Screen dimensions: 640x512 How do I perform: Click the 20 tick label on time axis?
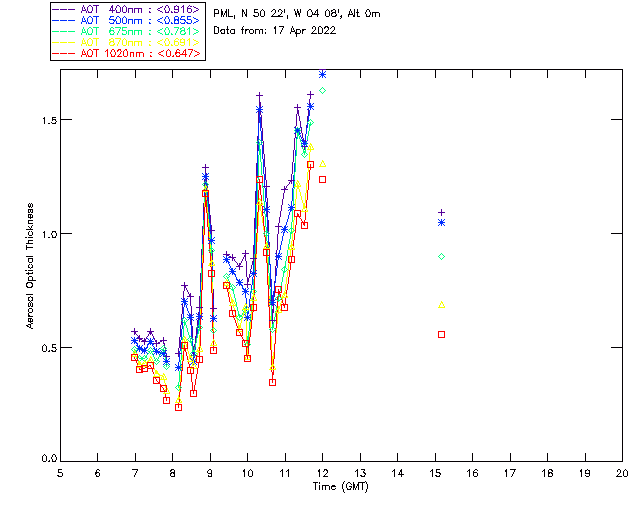(622, 472)
